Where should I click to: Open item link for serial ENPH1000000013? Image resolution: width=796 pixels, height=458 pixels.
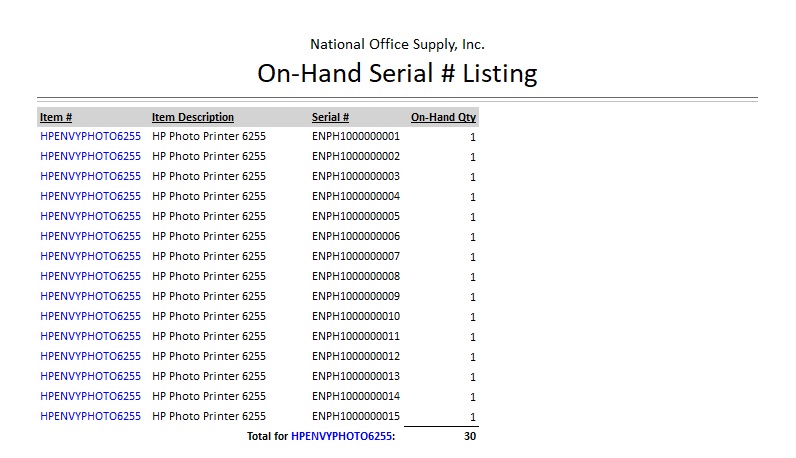click(90, 376)
